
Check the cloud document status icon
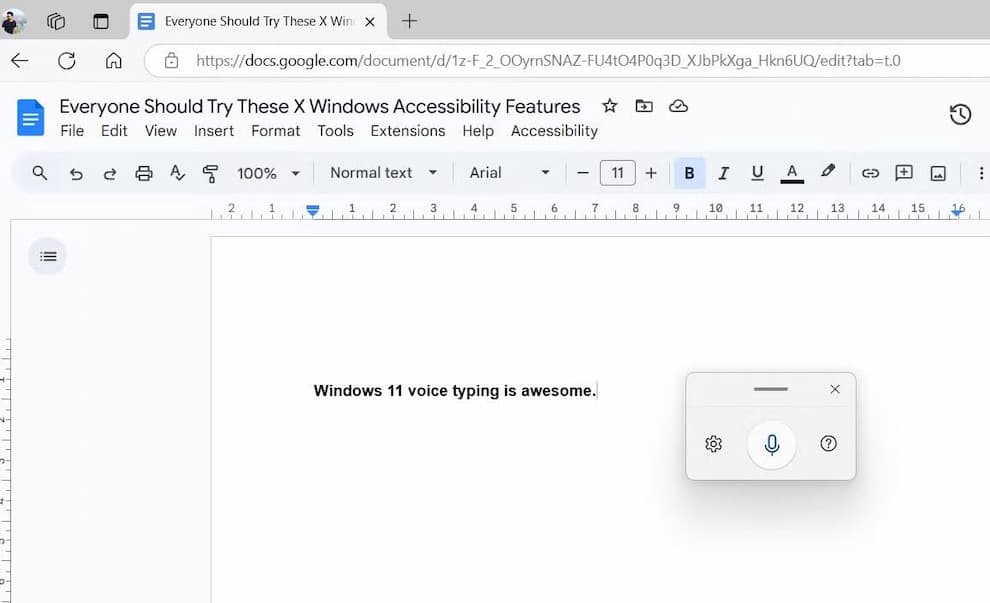tap(678, 106)
